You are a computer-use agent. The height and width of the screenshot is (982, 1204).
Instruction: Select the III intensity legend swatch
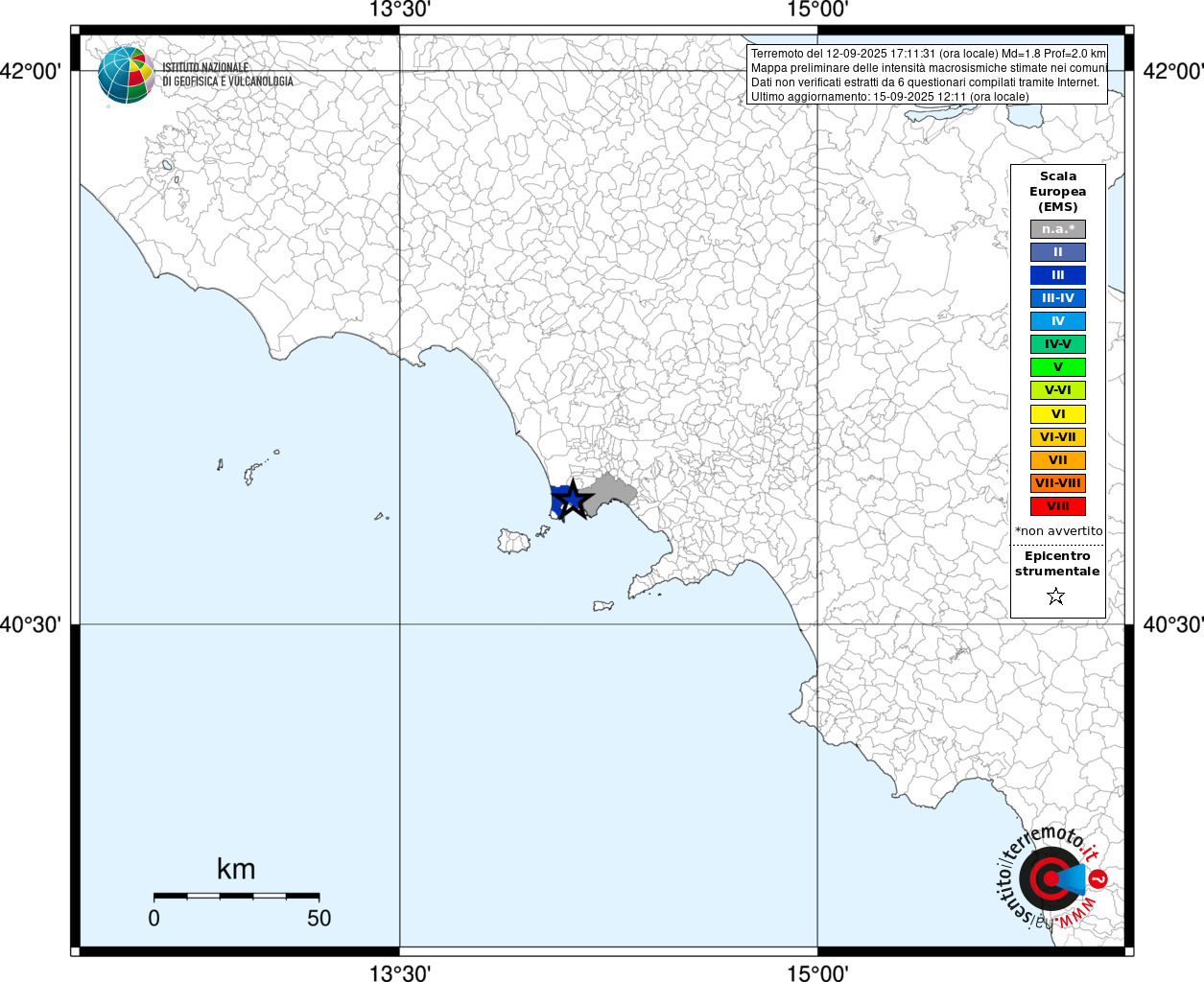pyautogui.click(x=1058, y=275)
